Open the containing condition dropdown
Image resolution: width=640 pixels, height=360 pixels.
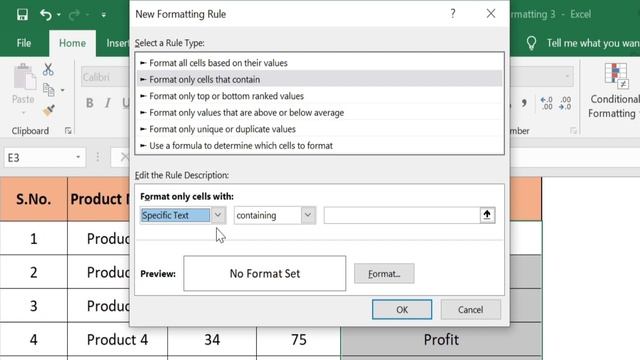coord(308,215)
